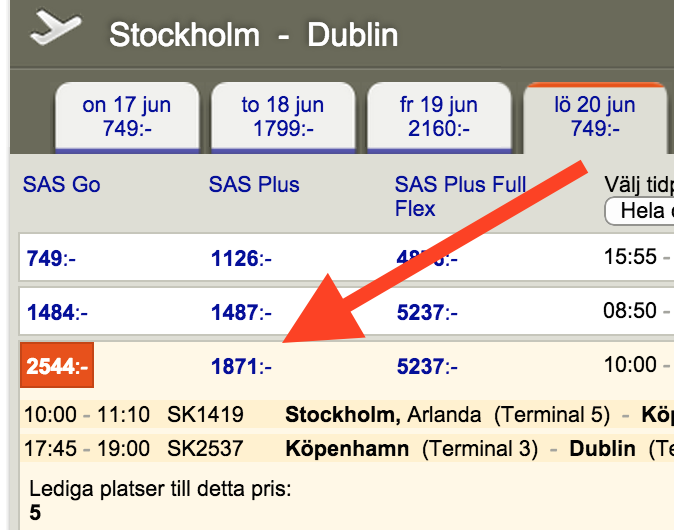Open the Hela time filter dropdown

(x=640, y=211)
